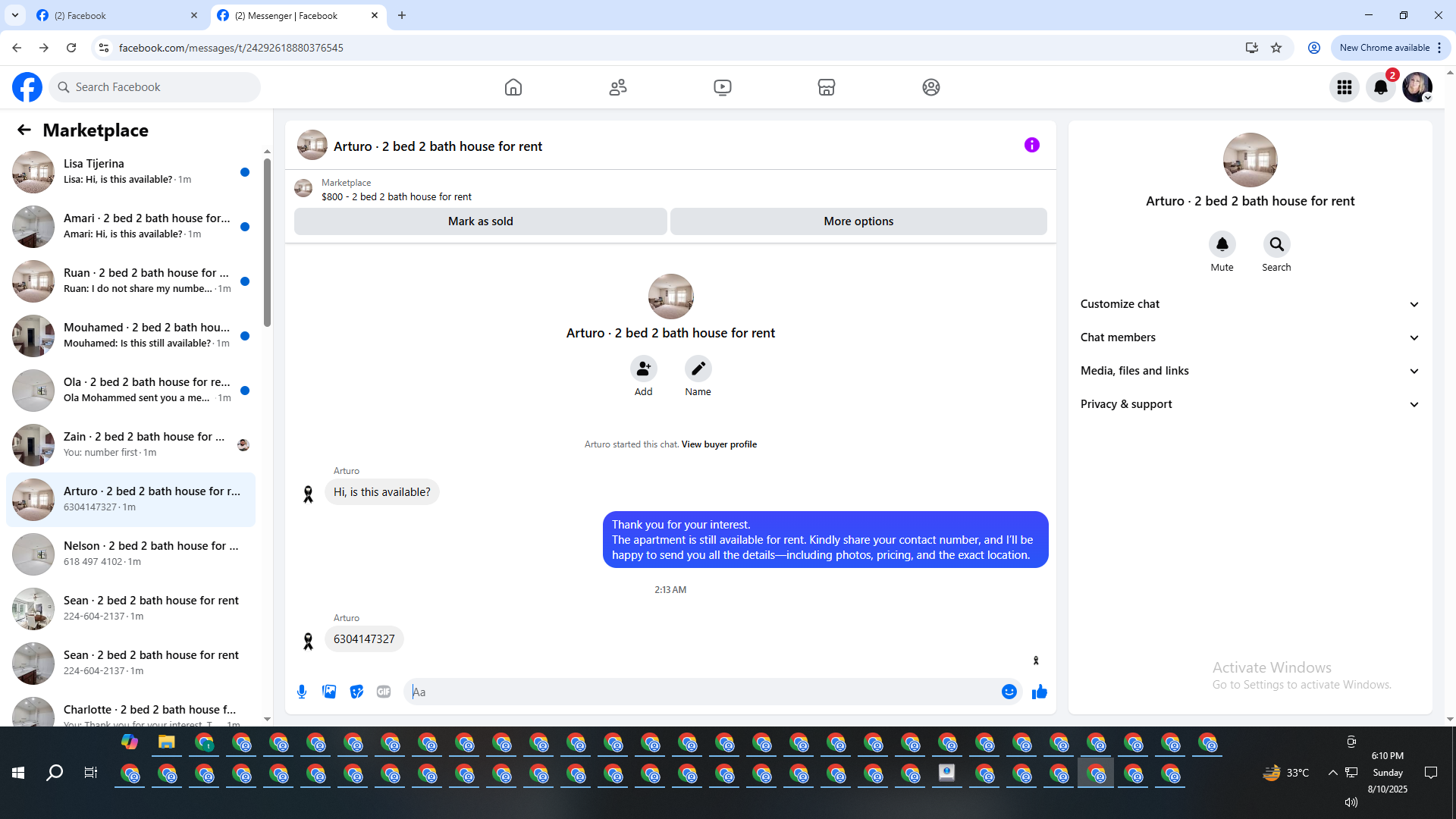Image resolution: width=1456 pixels, height=819 pixels.
Task: Open the emoji picker in the message box
Action: pos(1009,692)
